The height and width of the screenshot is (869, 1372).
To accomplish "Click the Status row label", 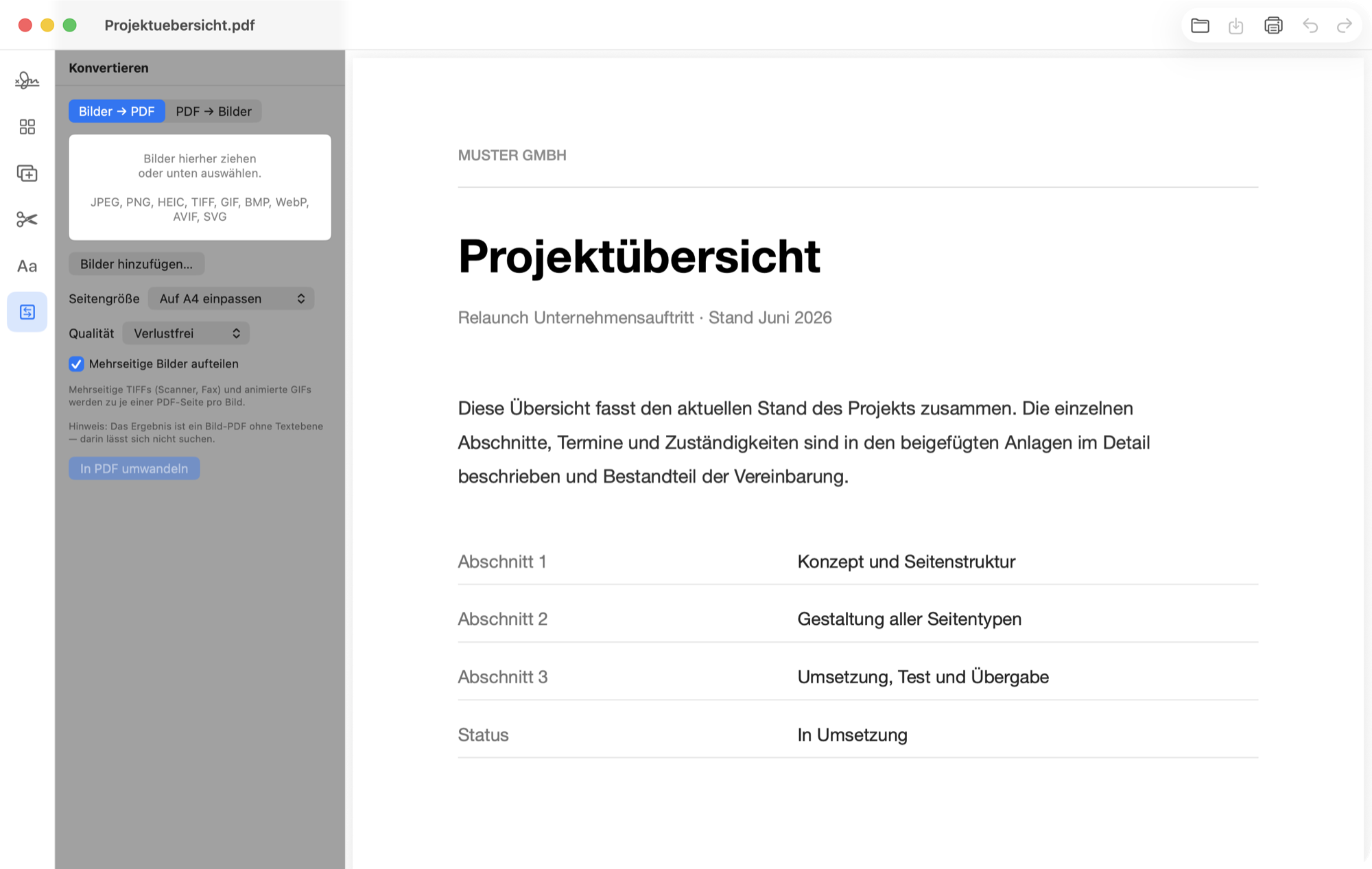I will click(483, 735).
